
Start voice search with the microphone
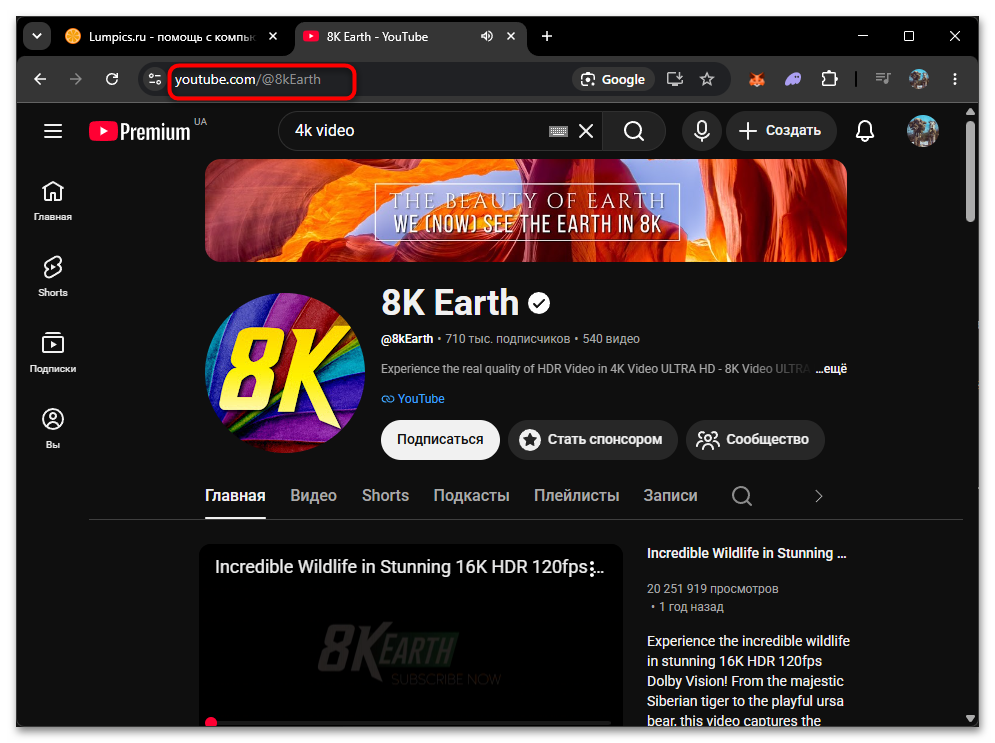point(702,131)
